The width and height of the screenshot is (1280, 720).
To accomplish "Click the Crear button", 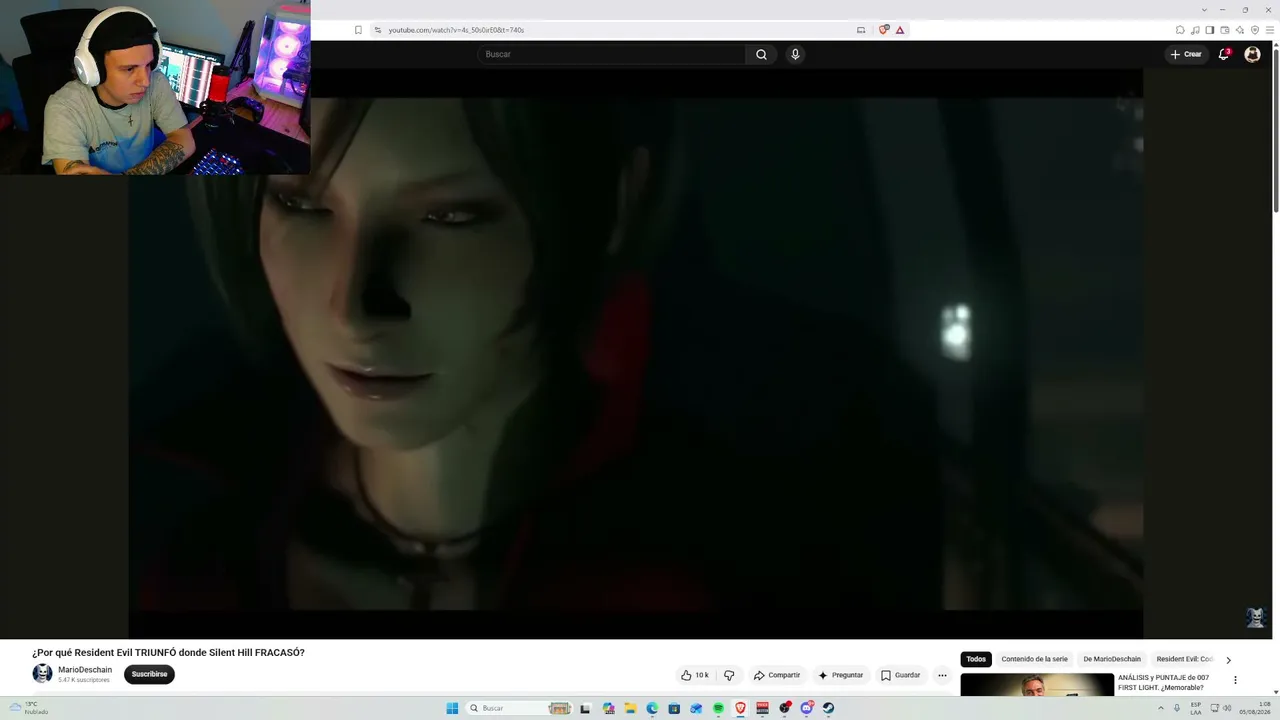I will tap(1186, 54).
